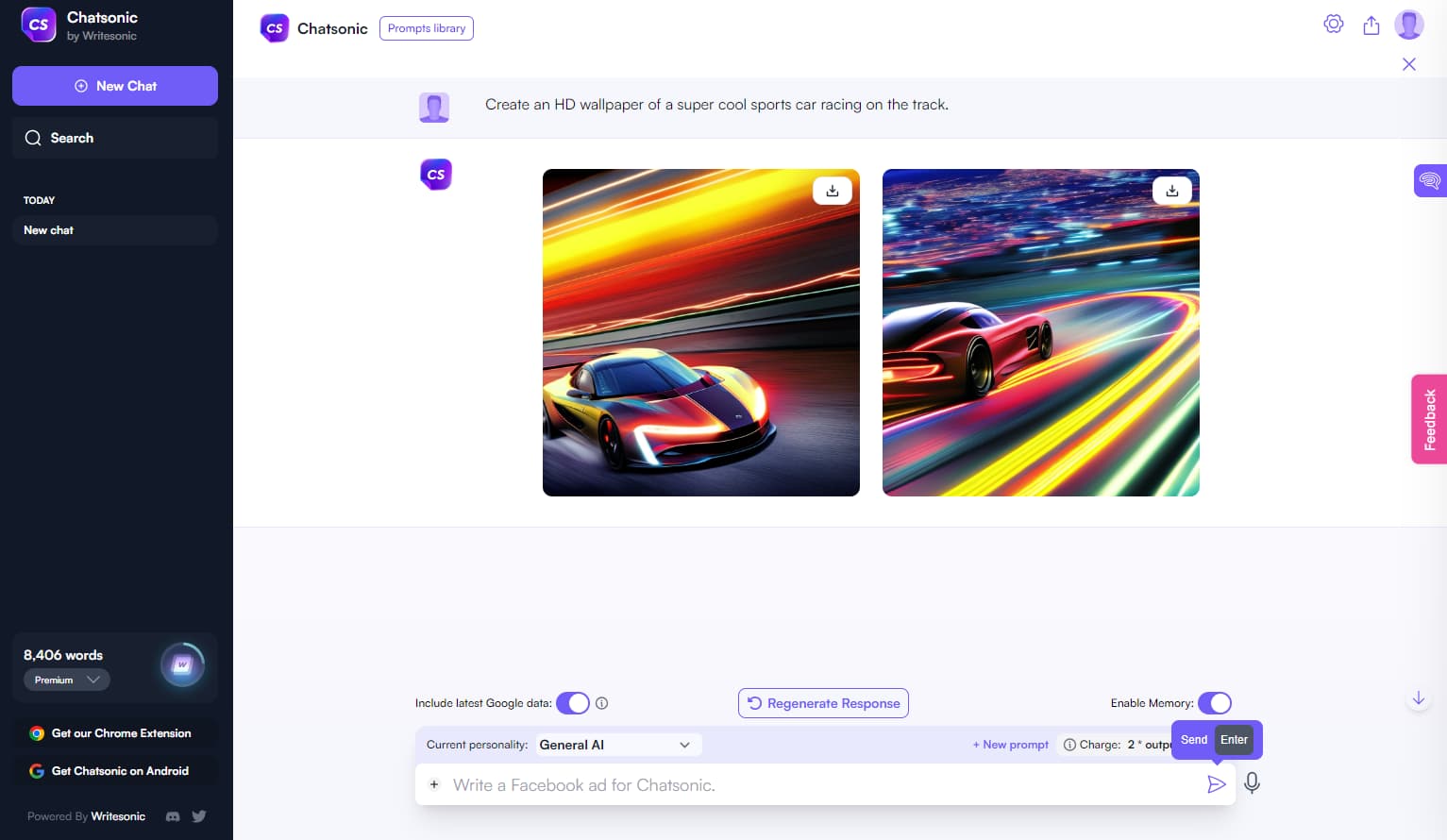Select the New chat entry under Today

point(114,229)
